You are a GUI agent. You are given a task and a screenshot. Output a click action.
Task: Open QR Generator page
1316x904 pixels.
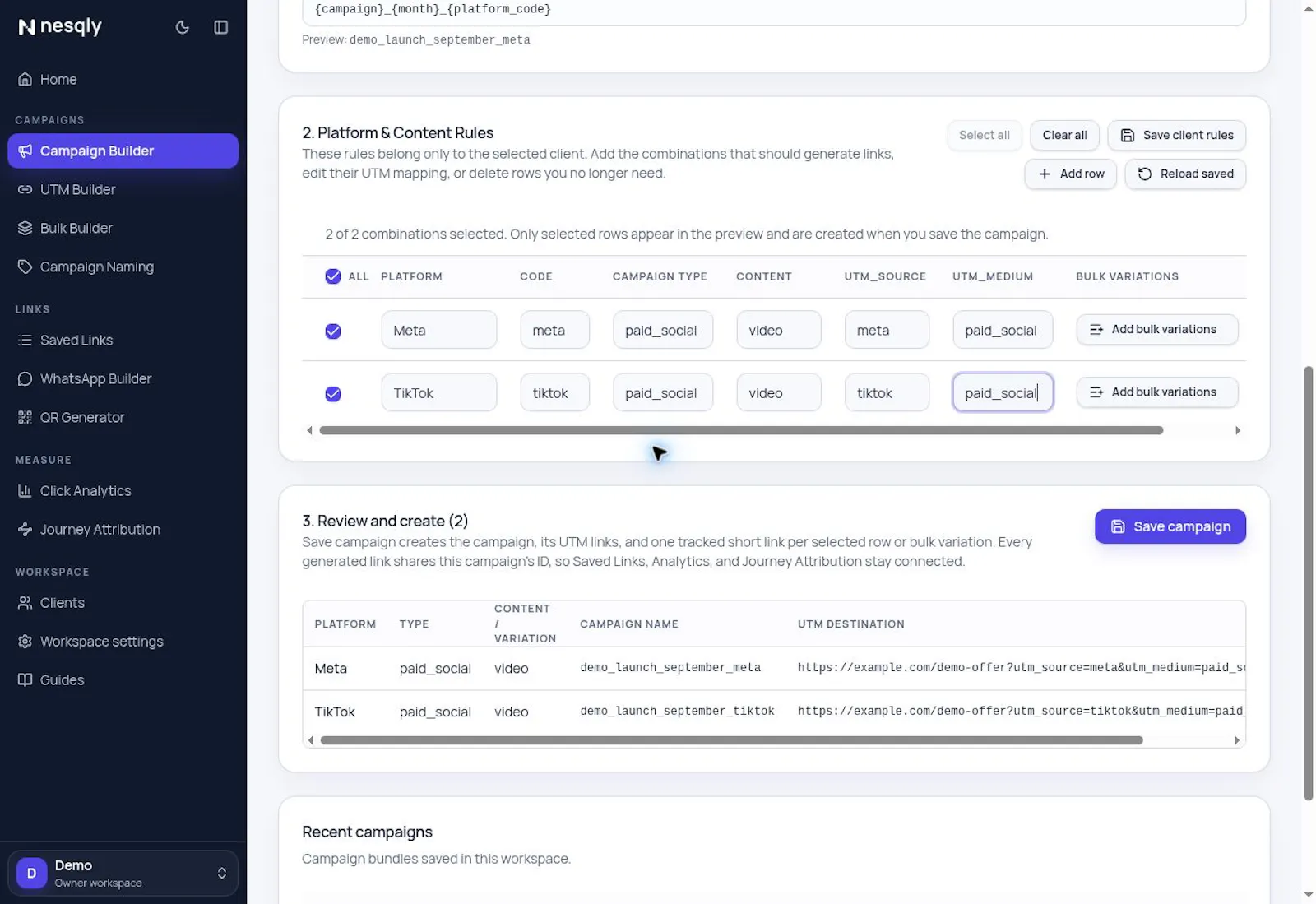(123, 417)
